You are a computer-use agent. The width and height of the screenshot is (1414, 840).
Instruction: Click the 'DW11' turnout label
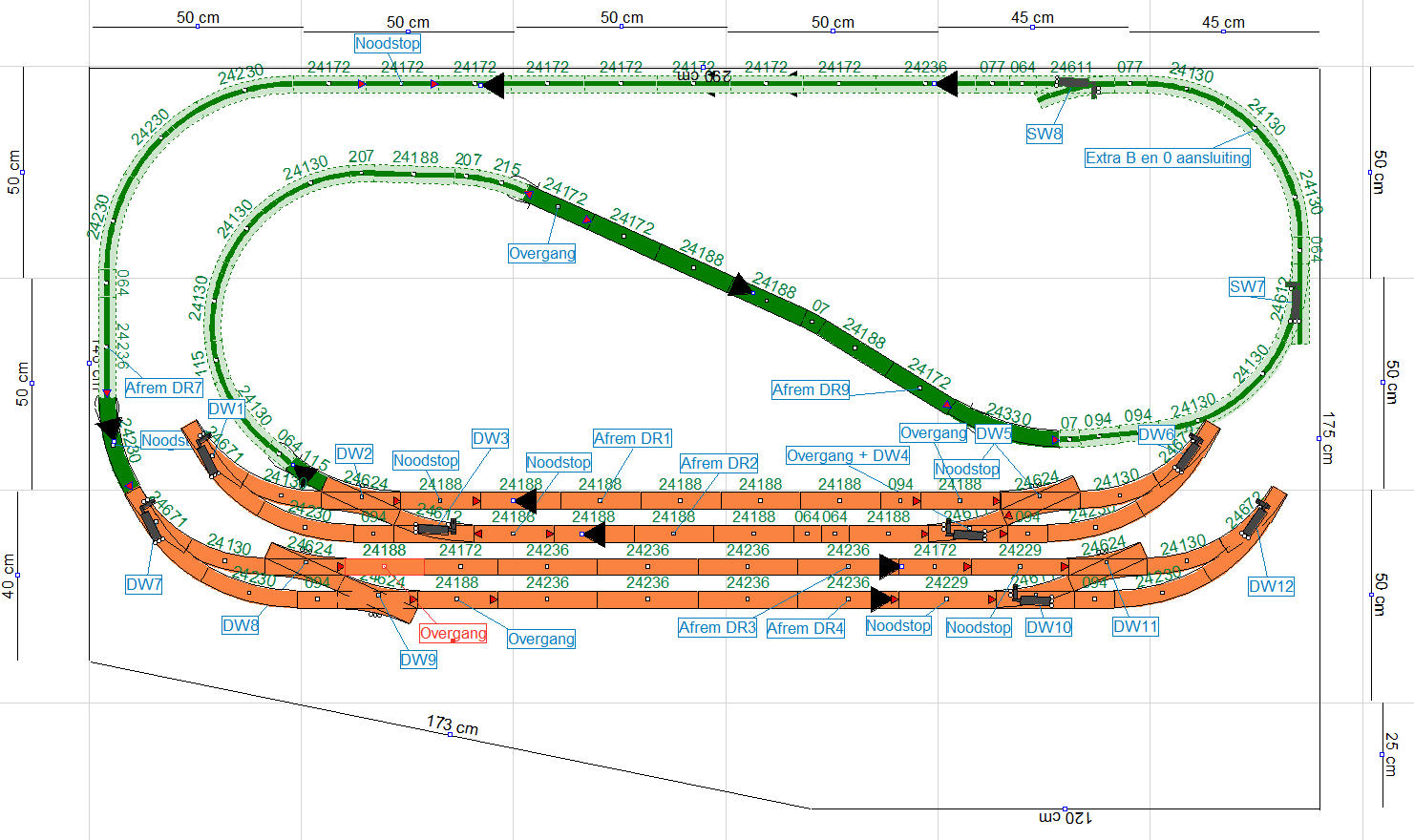[1134, 627]
